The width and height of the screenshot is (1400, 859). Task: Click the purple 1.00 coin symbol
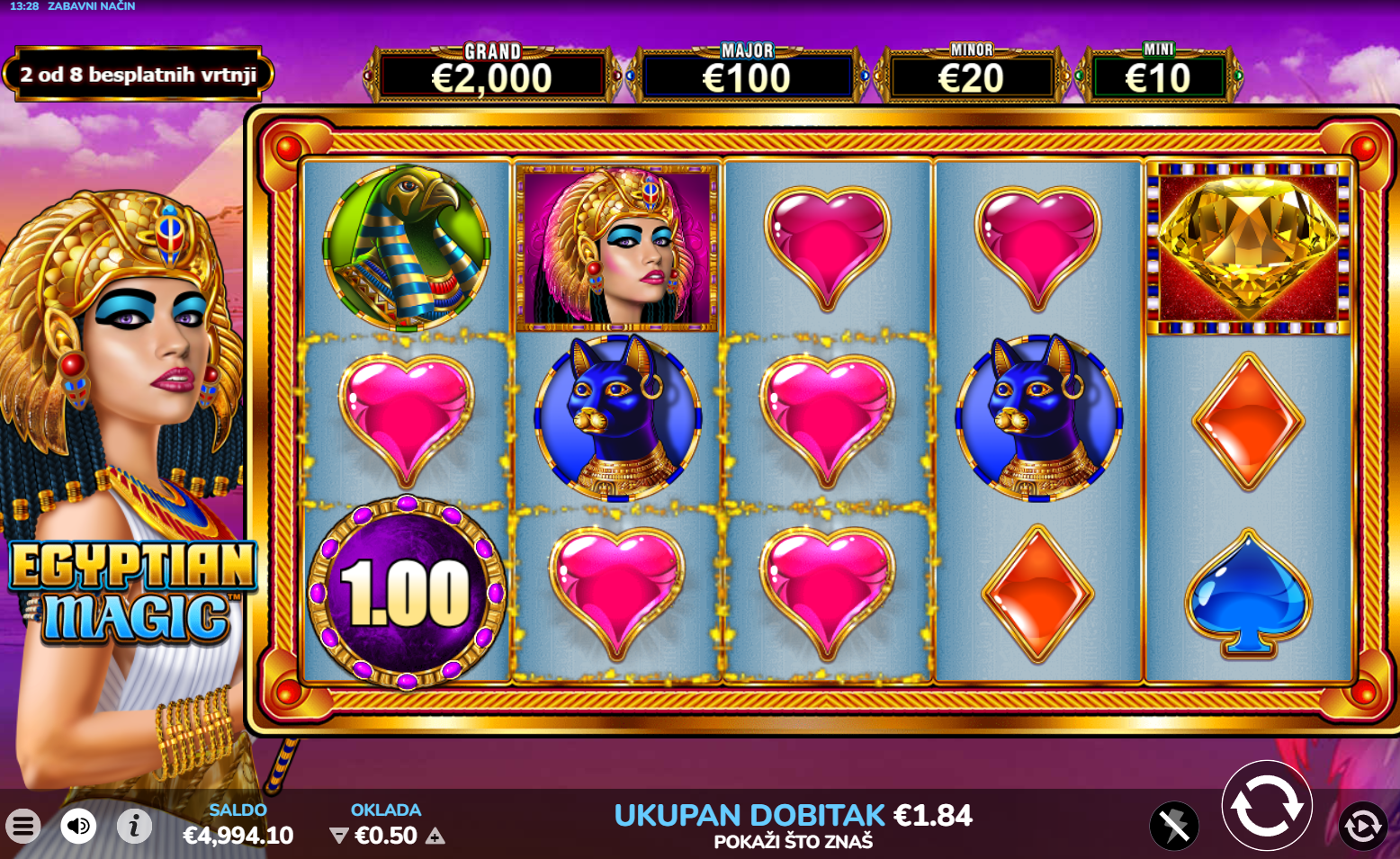pyautogui.click(x=408, y=593)
